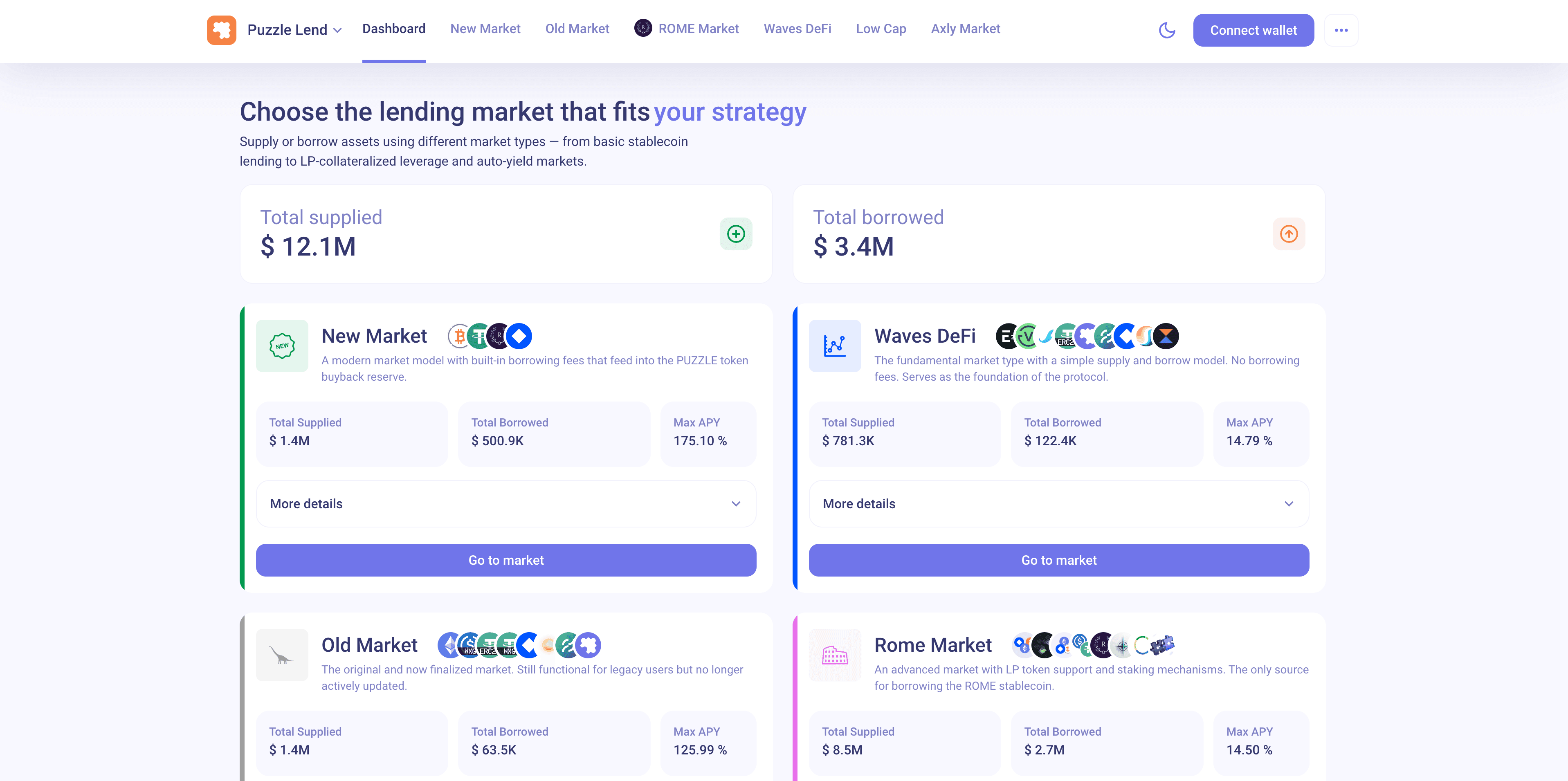
Task: Click the Ethereum token icon in Old Market
Action: tap(449, 645)
